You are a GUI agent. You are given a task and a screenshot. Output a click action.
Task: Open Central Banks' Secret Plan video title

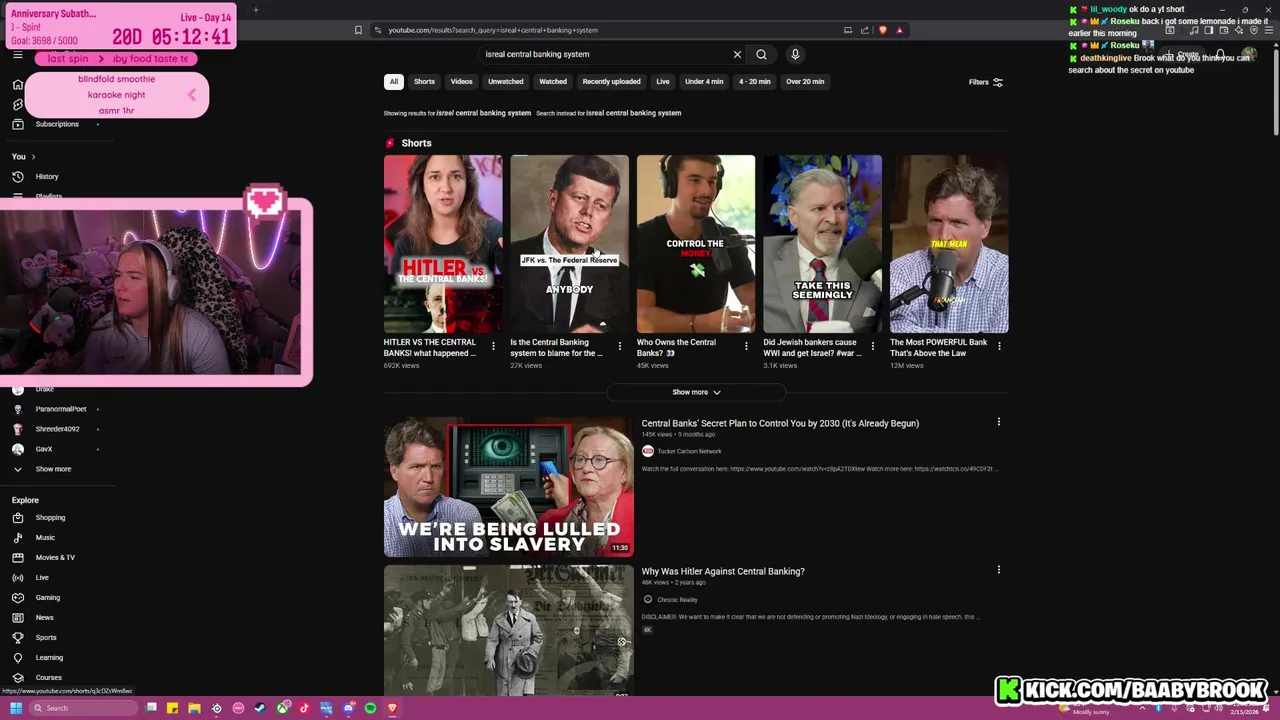pos(780,423)
